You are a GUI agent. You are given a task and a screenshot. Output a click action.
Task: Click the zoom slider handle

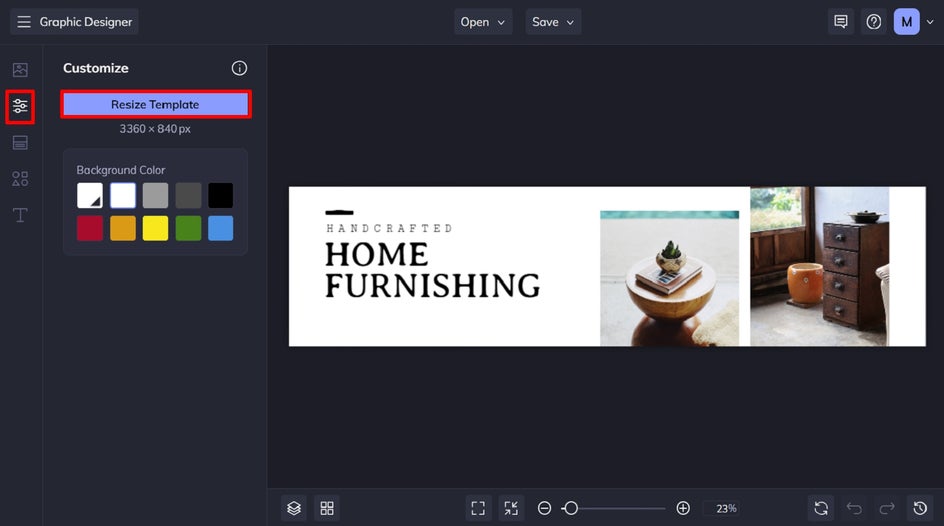(x=571, y=508)
